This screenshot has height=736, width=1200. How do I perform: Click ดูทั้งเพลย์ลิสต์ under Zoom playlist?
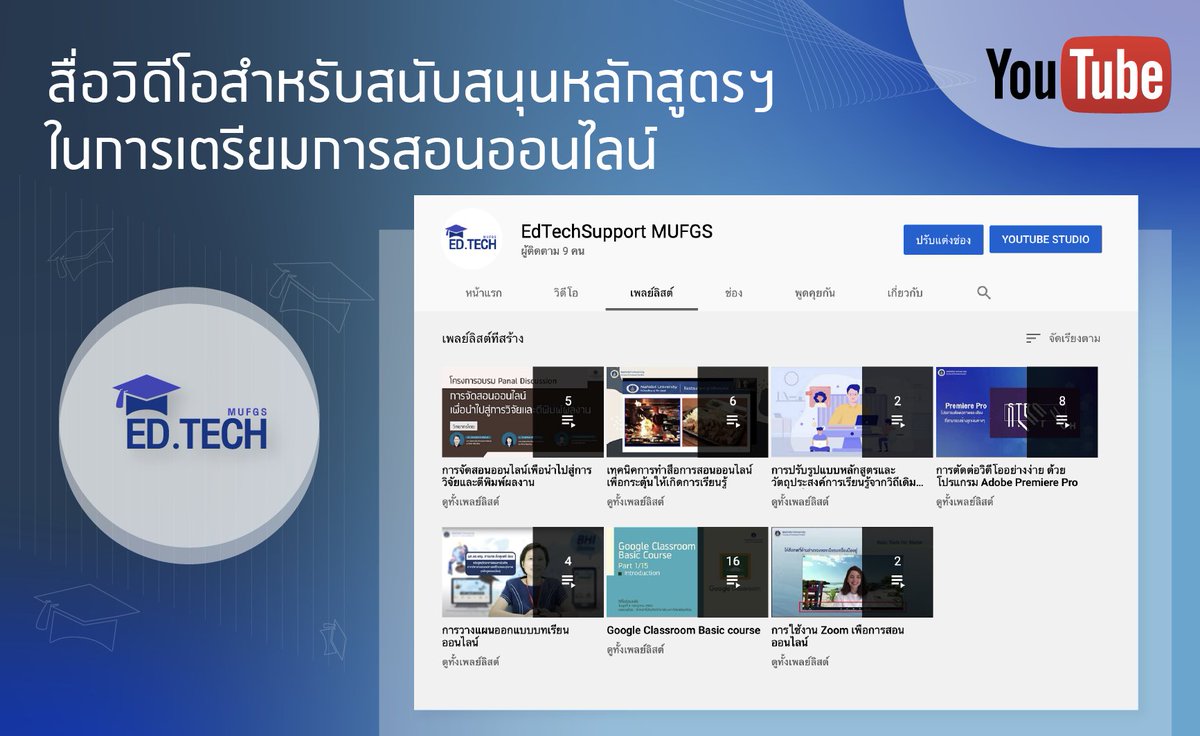(800, 662)
